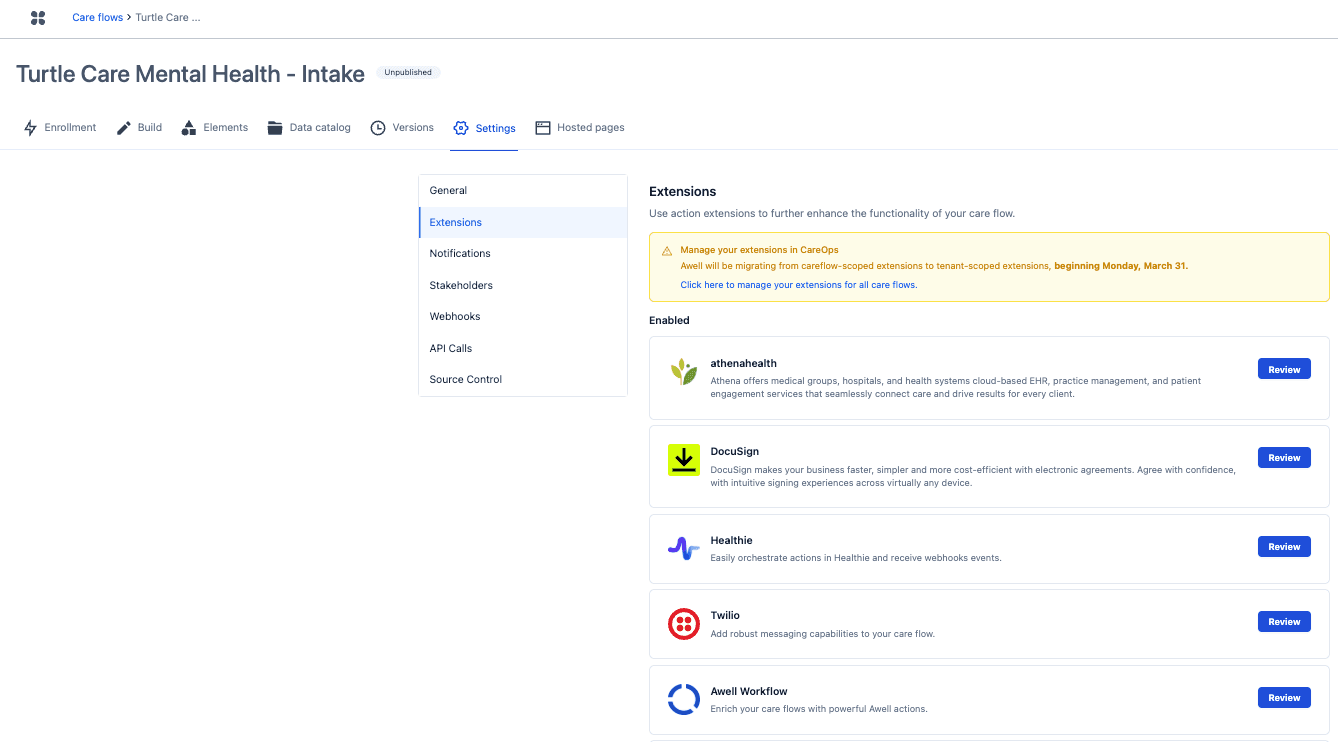Click the Elements shapes icon
This screenshot has height=742, width=1338.
[189, 128]
